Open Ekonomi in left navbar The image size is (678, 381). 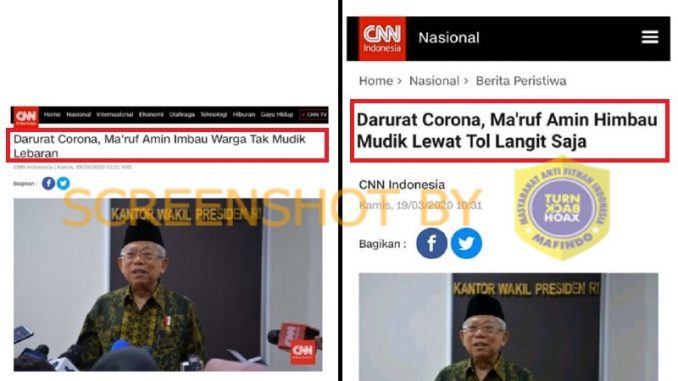[151, 115]
